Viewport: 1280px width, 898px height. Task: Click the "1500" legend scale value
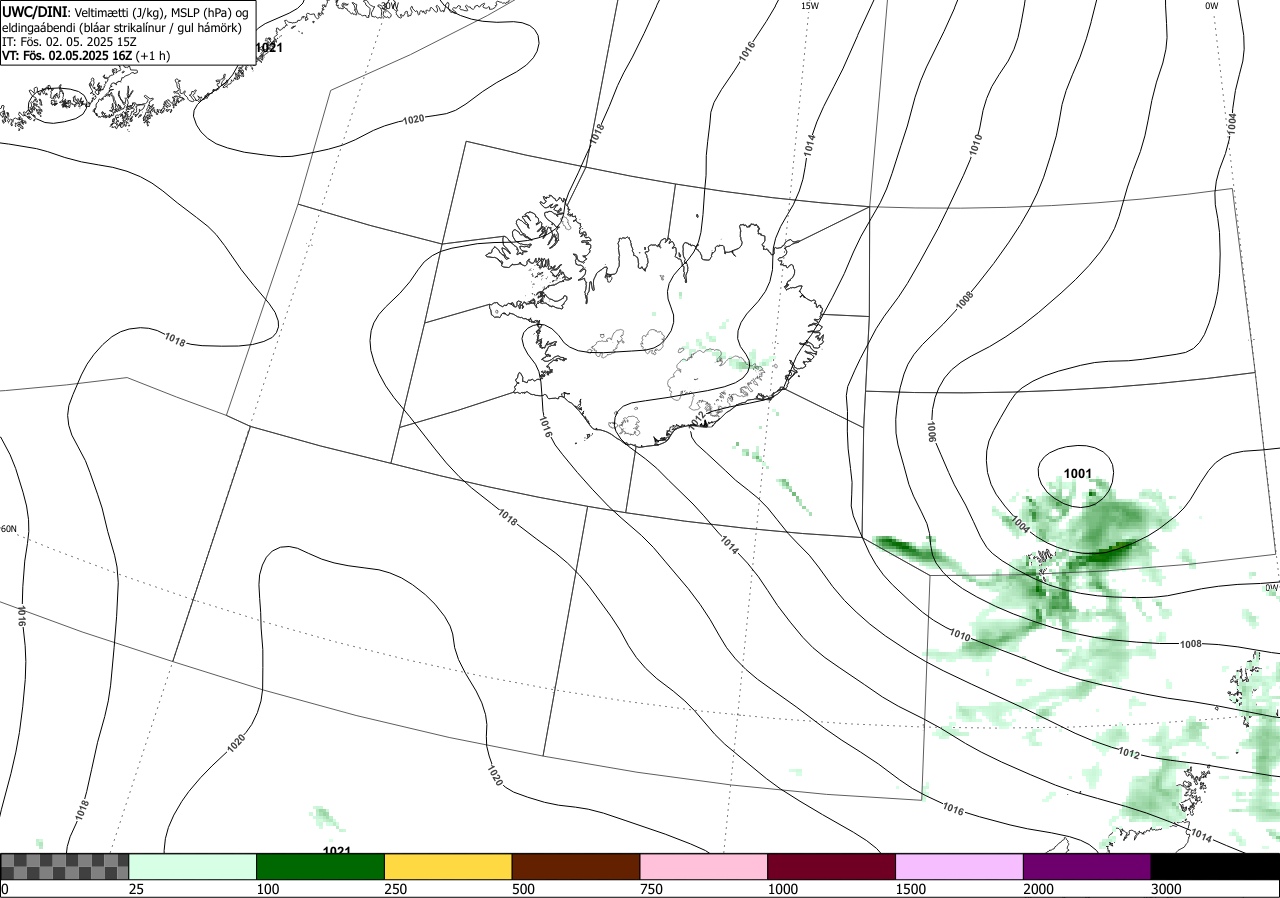coord(910,889)
